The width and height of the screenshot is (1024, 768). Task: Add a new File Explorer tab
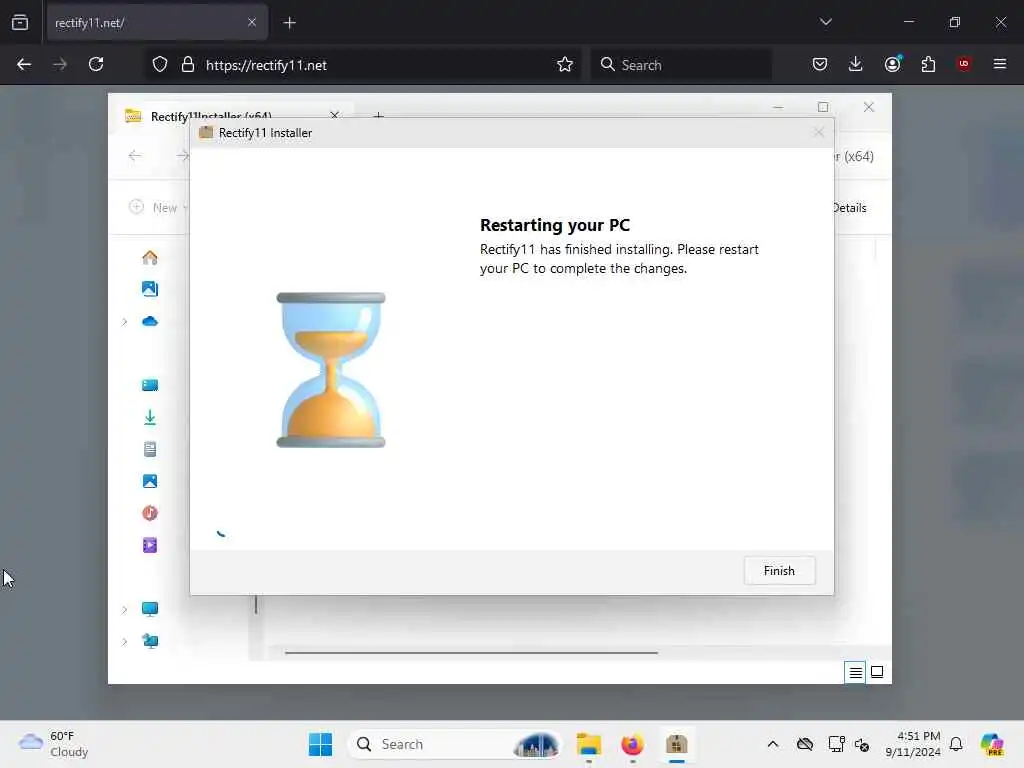point(378,116)
